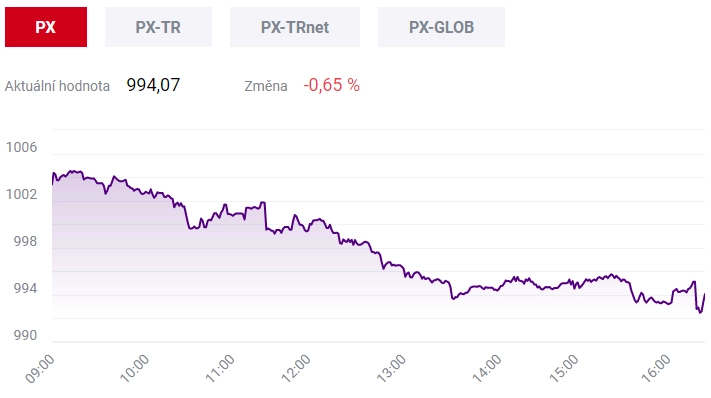Click the 12:00 time axis label
The width and height of the screenshot is (711, 398).
(x=296, y=369)
